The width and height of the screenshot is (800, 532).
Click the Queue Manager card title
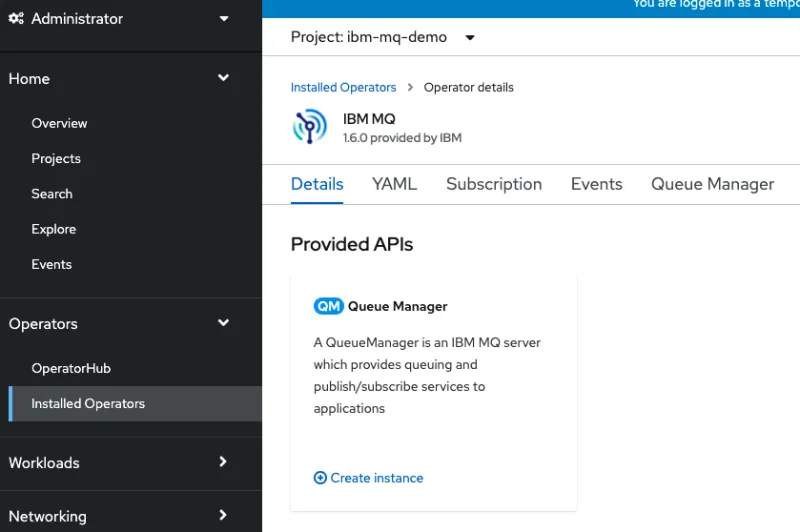coord(397,307)
